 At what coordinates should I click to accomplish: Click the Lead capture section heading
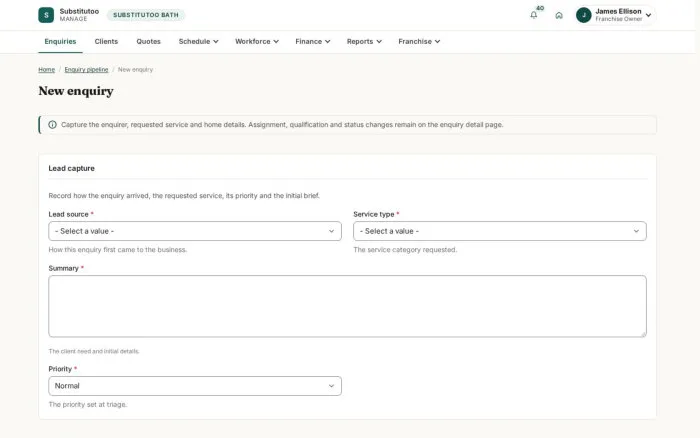click(71, 168)
